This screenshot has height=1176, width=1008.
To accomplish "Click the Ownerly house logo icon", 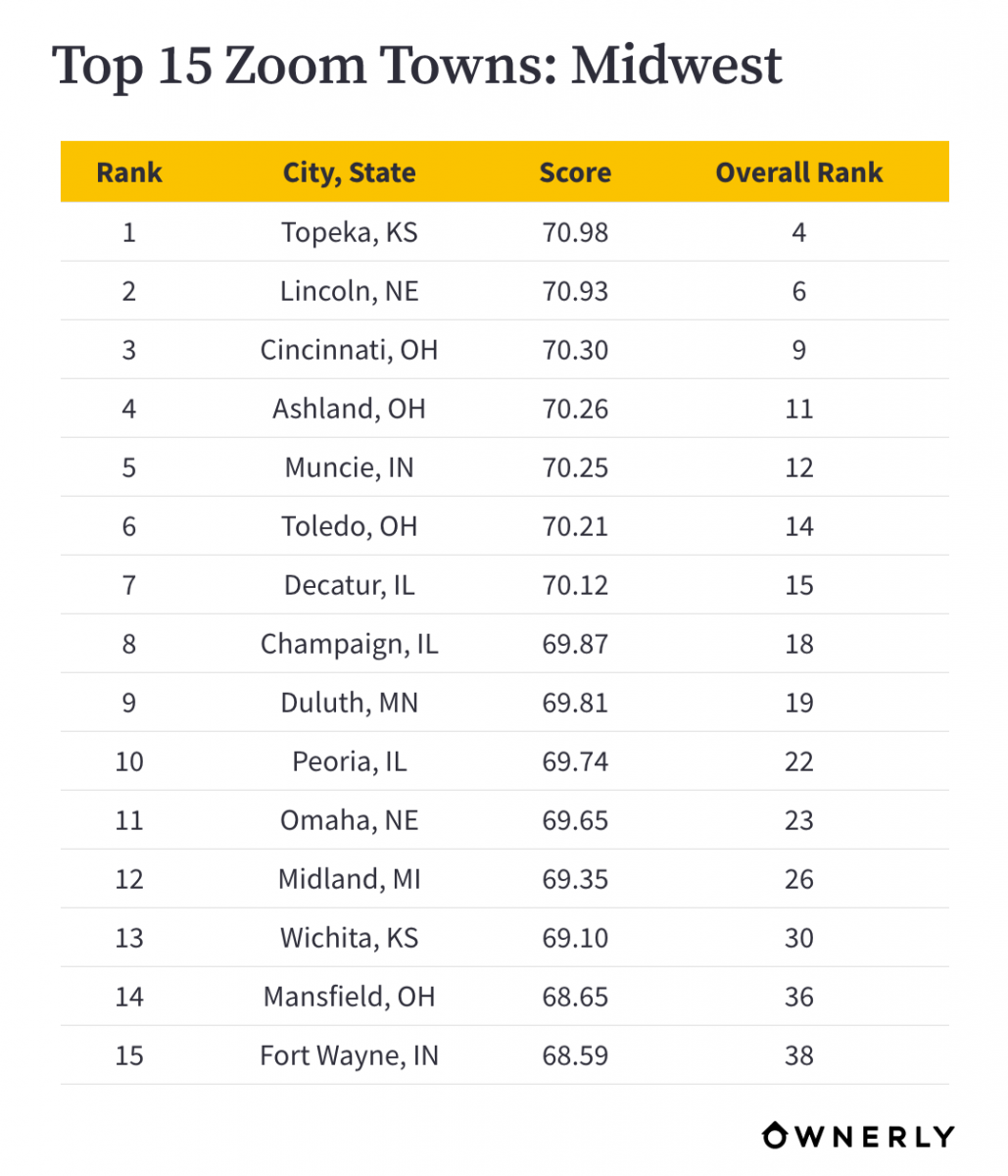I will click(x=776, y=1135).
